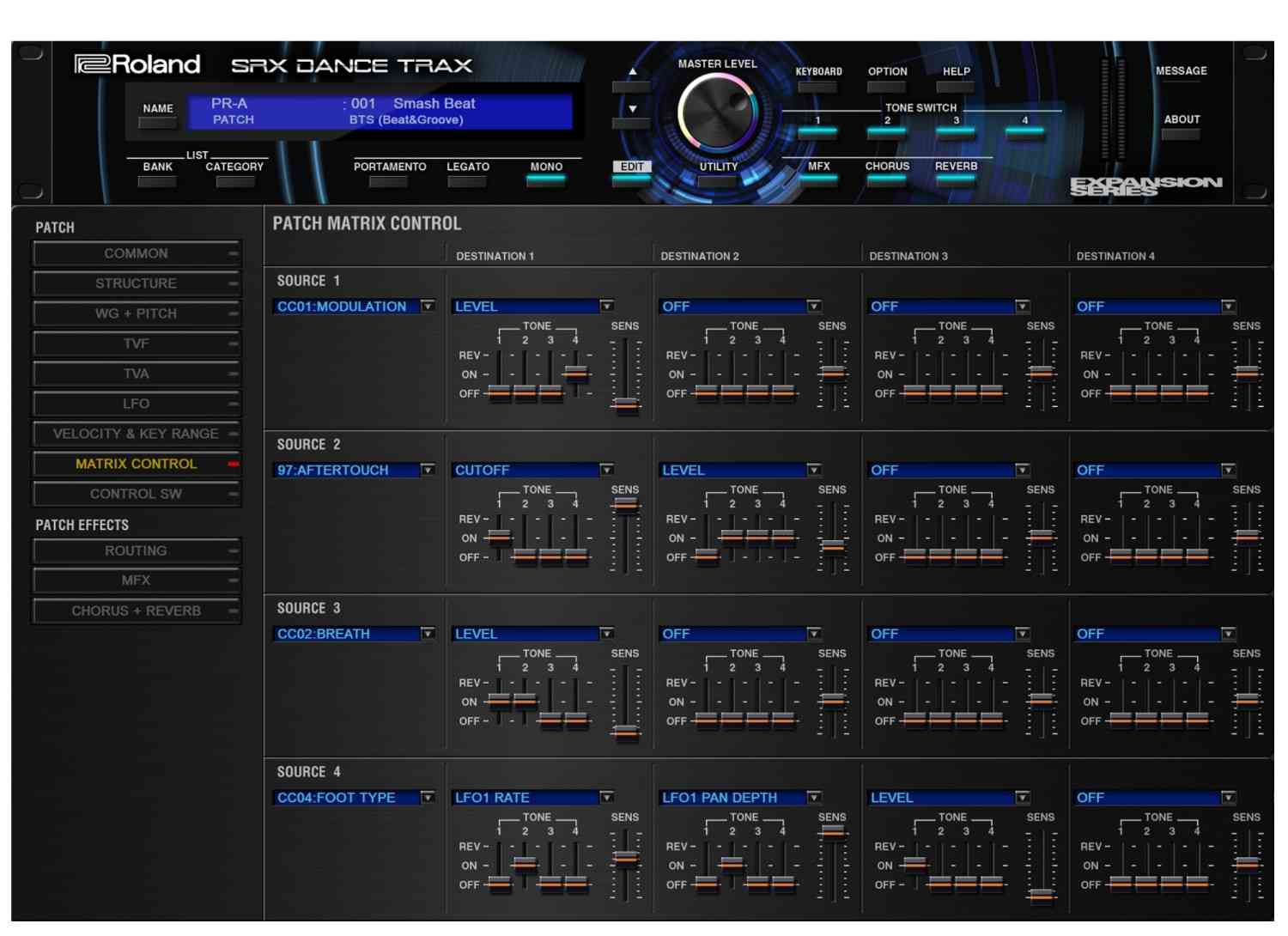Open the CHORUS + REVERB effects section

coord(136,611)
